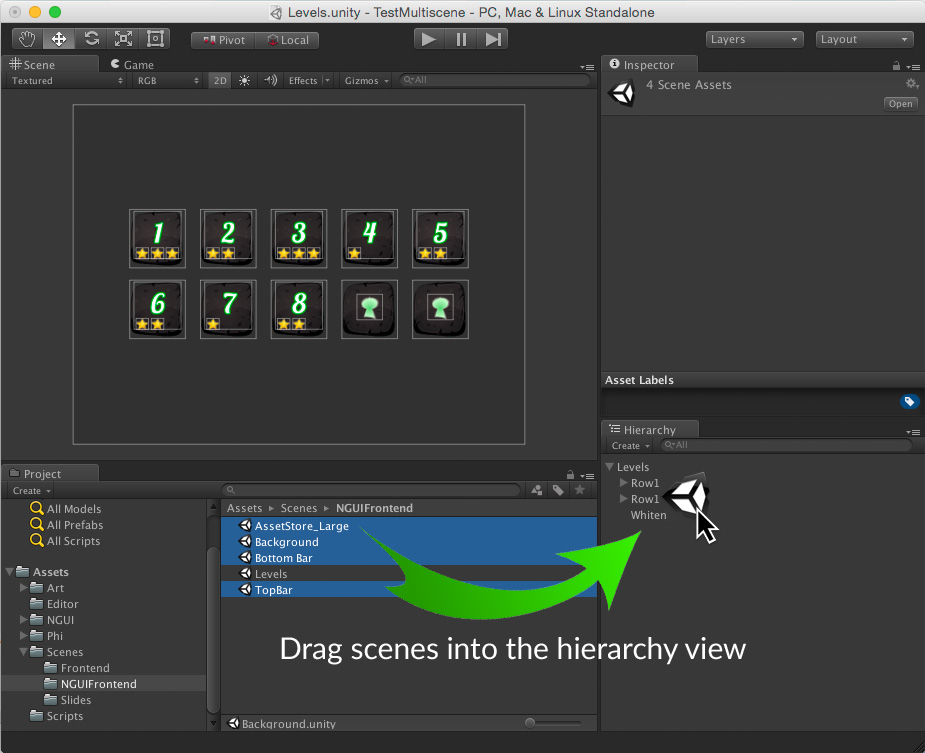Click Assets in the breadcrumb path
Screen dimensions: 925x753
click(x=244, y=508)
